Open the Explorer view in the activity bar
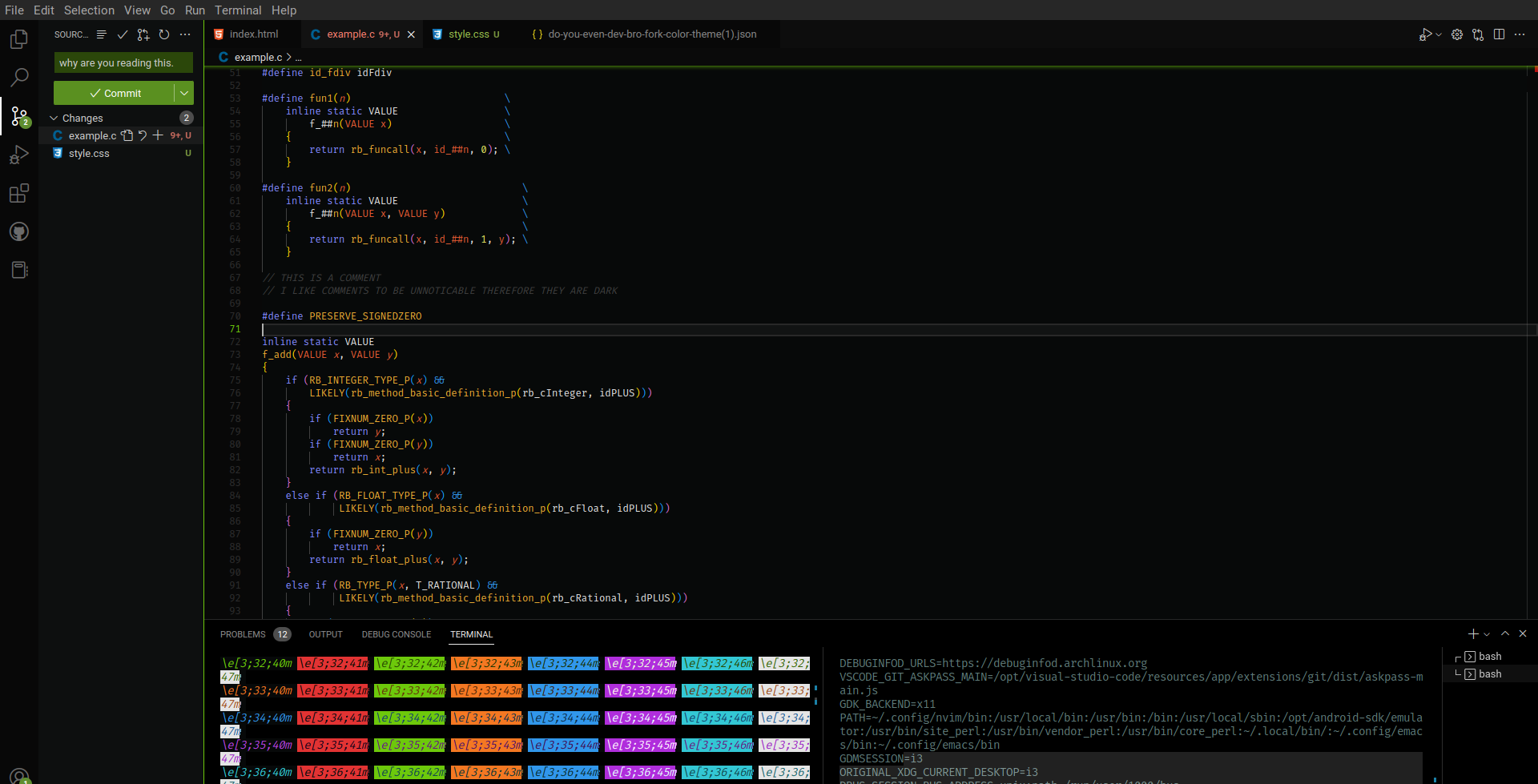 [19, 38]
